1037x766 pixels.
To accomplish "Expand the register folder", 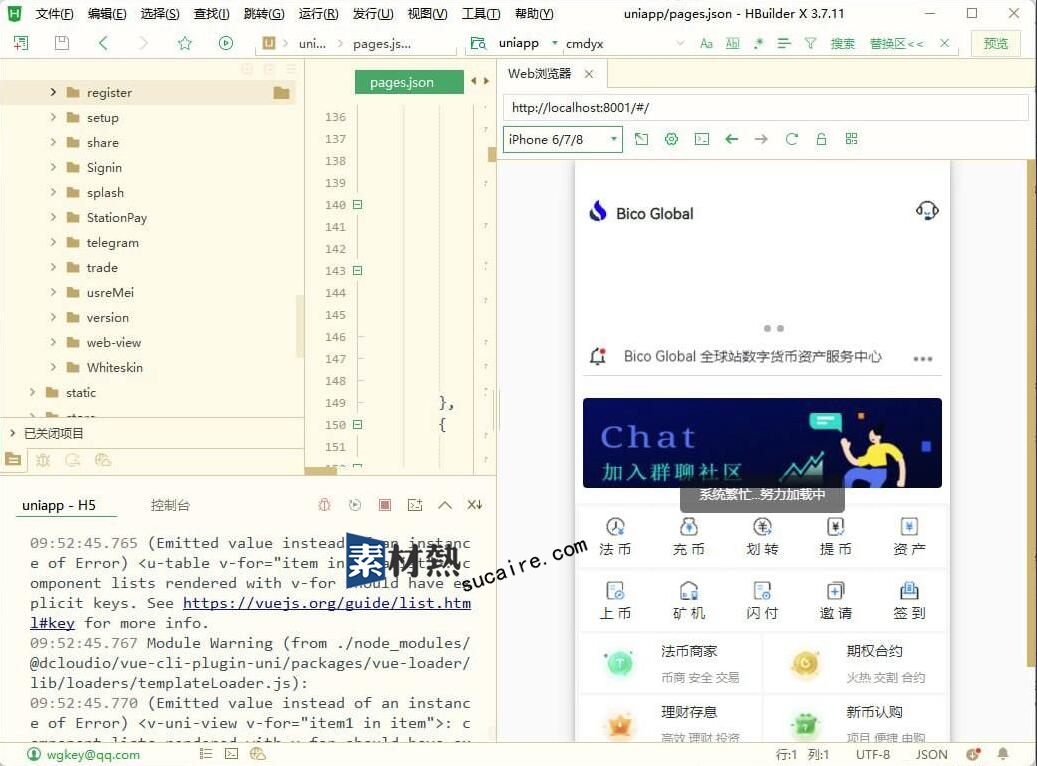I will click(x=53, y=92).
